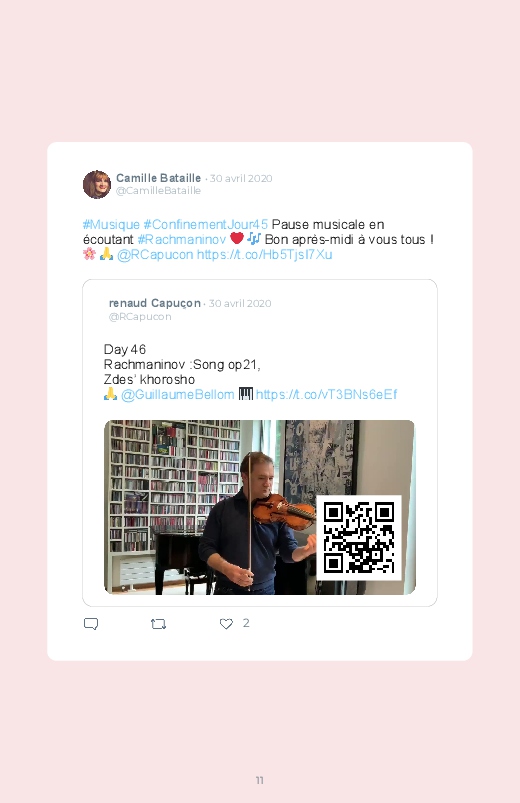Click the music notes emoji
Image resolution: width=520 pixels, height=803 pixels.
pyautogui.click(x=254, y=239)
